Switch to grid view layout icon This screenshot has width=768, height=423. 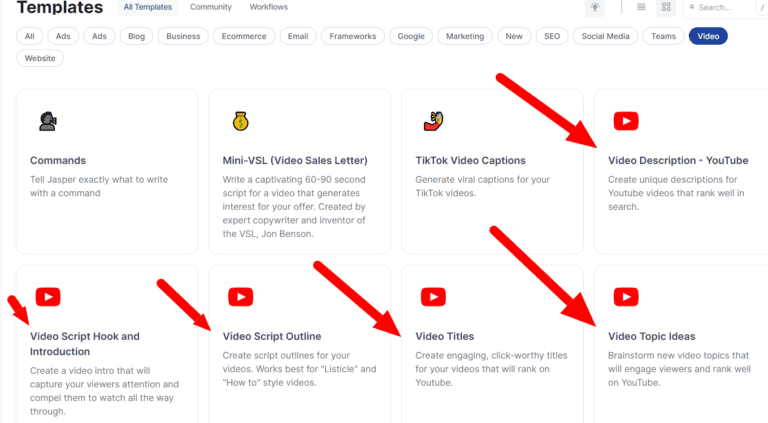pos(666,7)
